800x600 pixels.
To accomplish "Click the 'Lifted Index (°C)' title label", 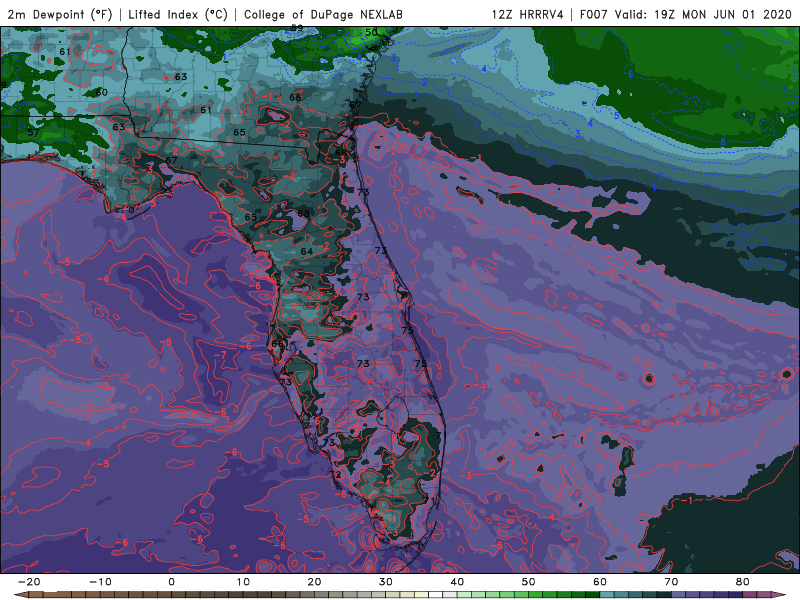I will click(x=178, y=14).
